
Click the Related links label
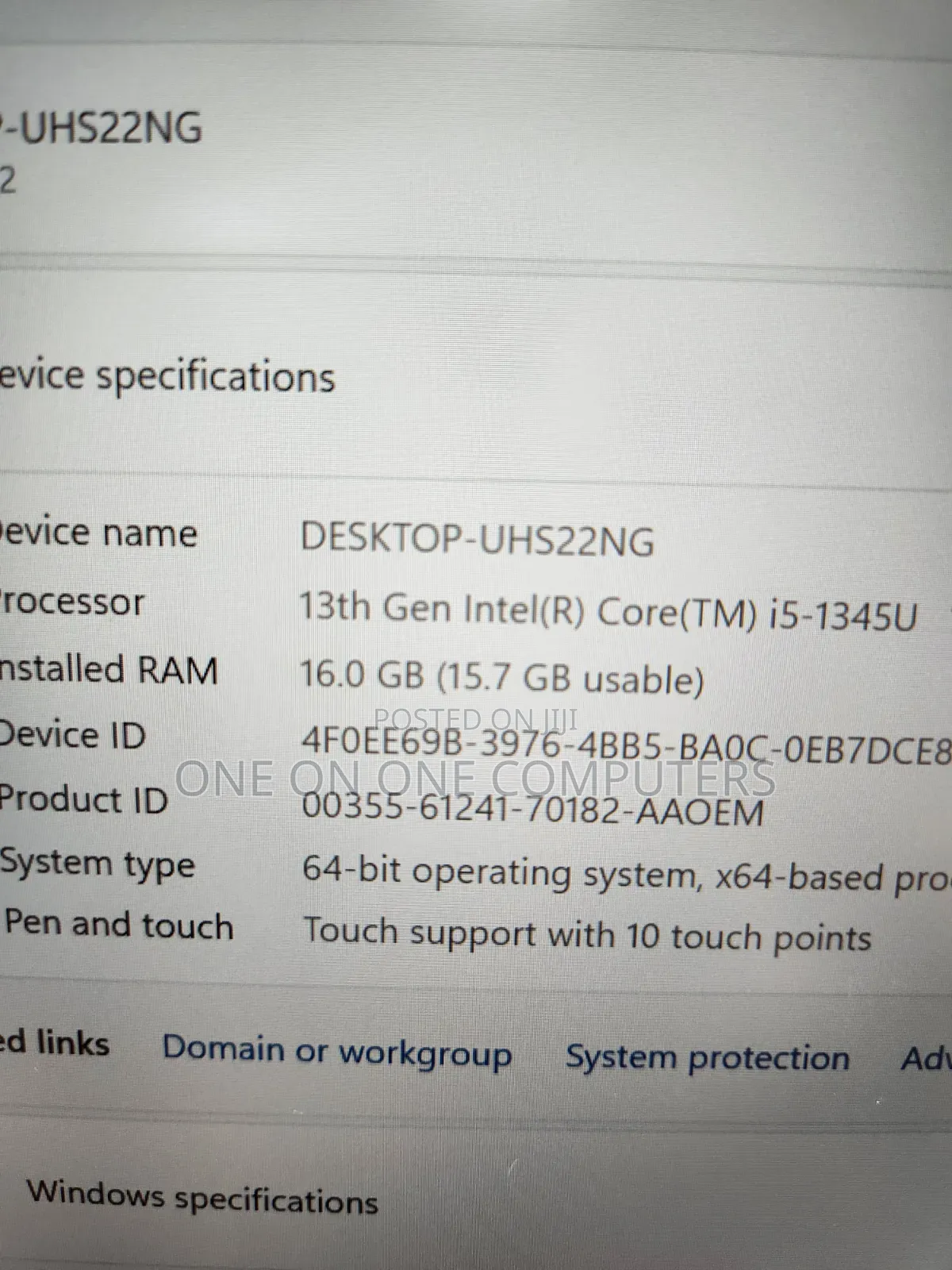tap(55, 1042)
